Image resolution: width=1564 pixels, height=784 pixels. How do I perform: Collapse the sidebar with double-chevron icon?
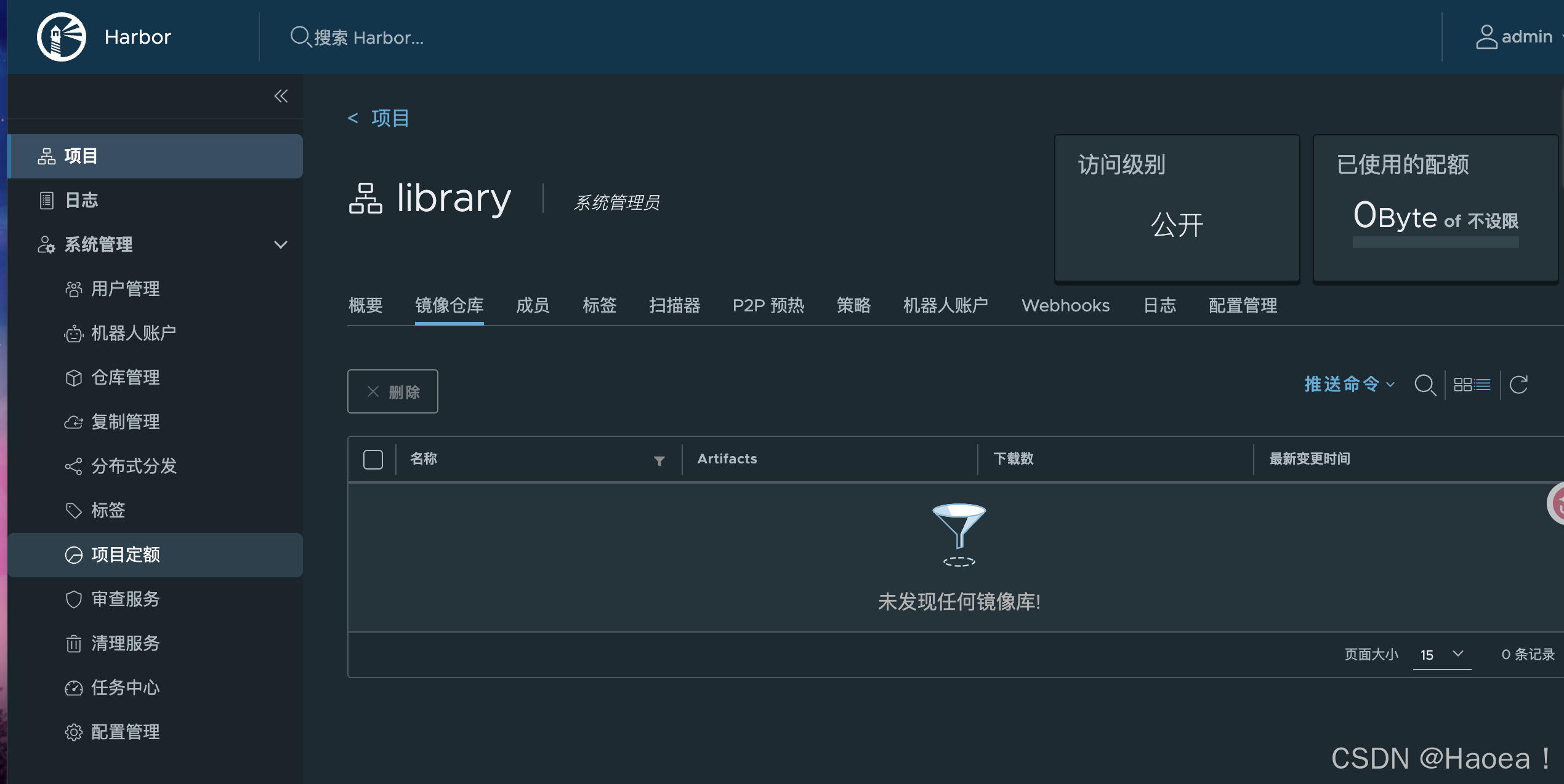pyautogui.click(x=281, y=96)
